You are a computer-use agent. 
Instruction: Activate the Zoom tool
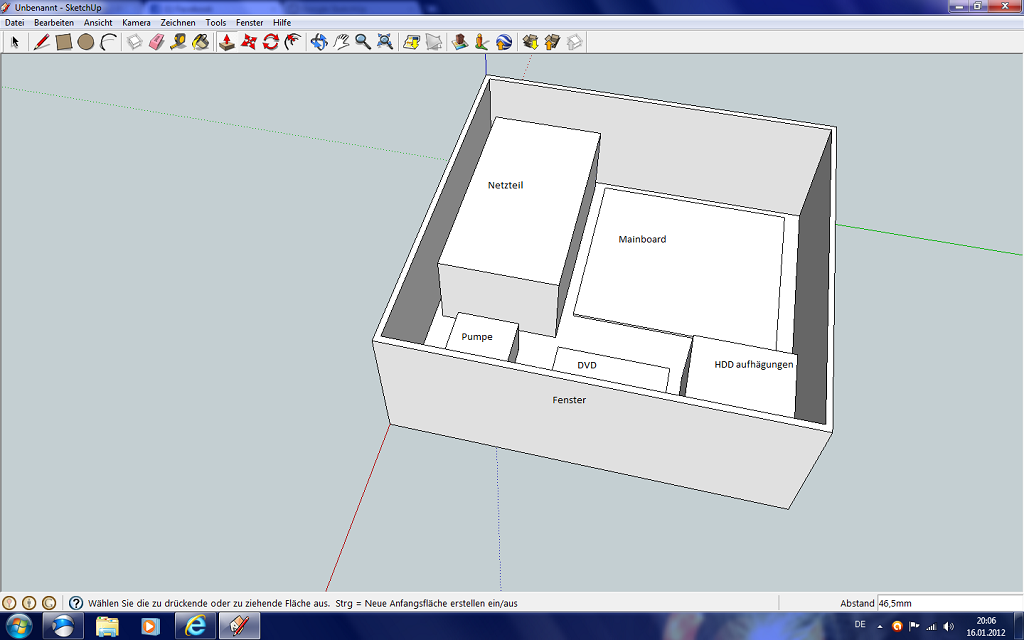pyautogui.click(x=361, y=42)
